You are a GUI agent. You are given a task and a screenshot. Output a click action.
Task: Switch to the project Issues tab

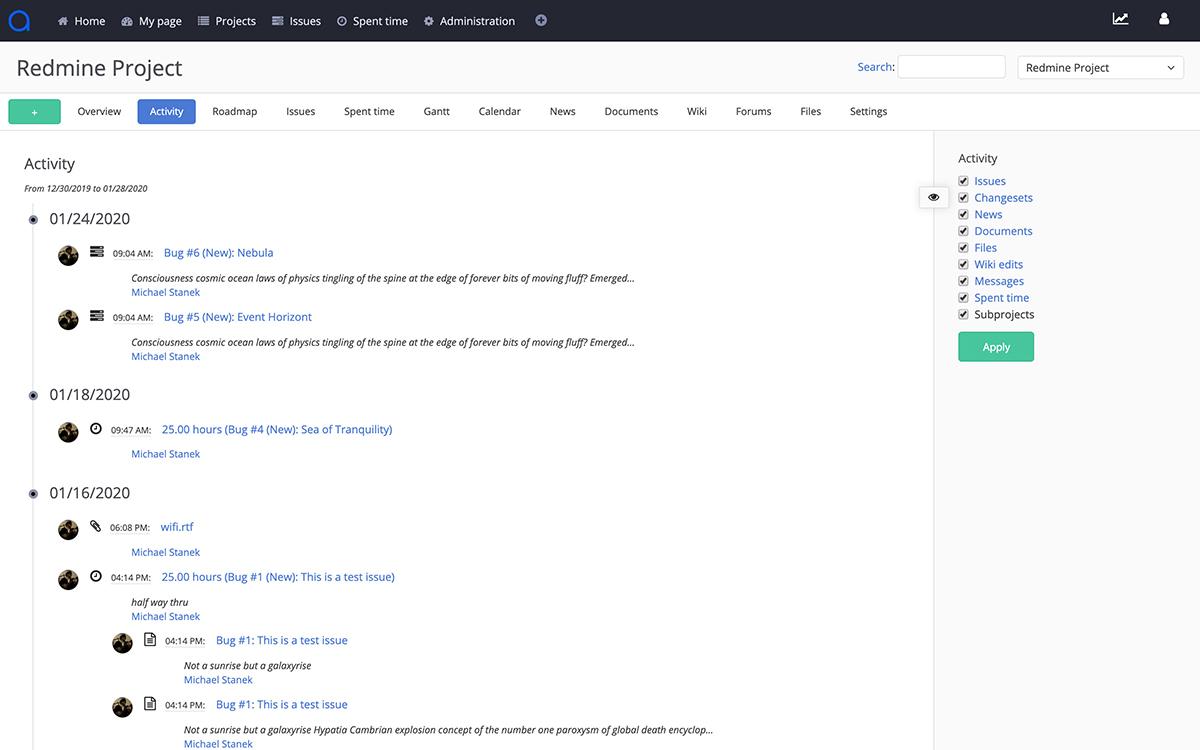(300, 111)
